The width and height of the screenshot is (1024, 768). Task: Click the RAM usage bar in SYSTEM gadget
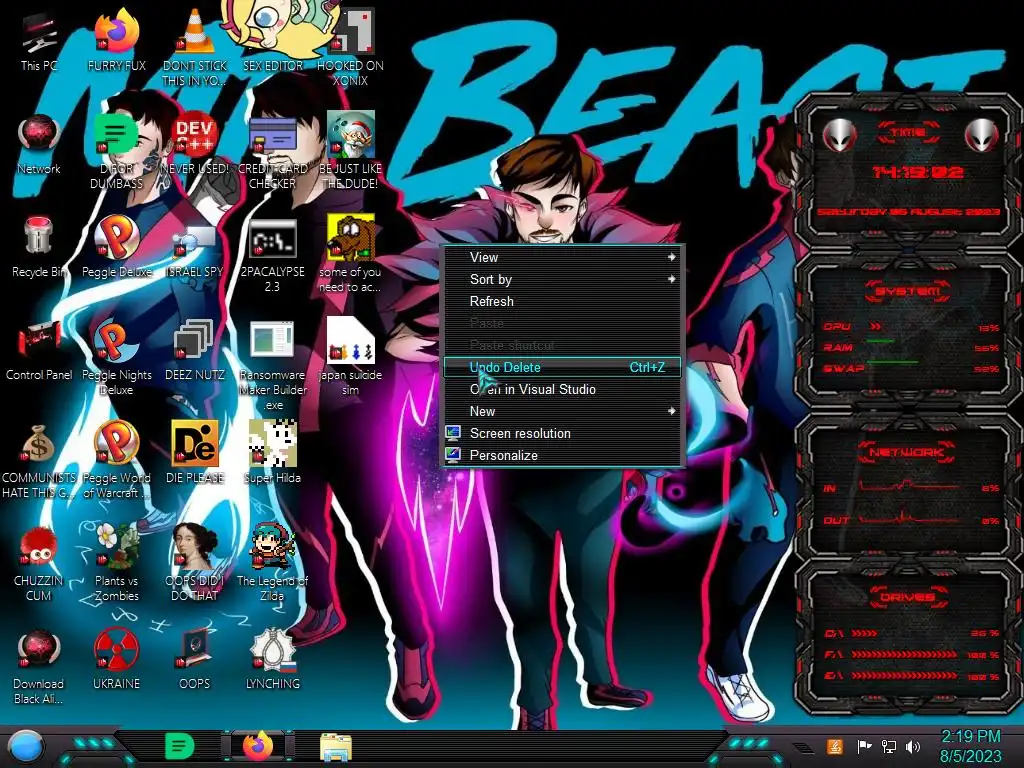tap(880, 342)
